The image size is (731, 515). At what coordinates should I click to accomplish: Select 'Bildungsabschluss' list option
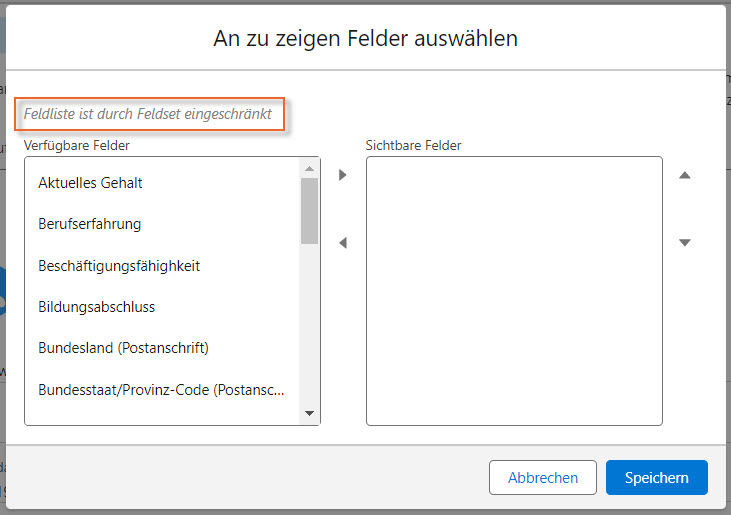(x=96, y=307)
